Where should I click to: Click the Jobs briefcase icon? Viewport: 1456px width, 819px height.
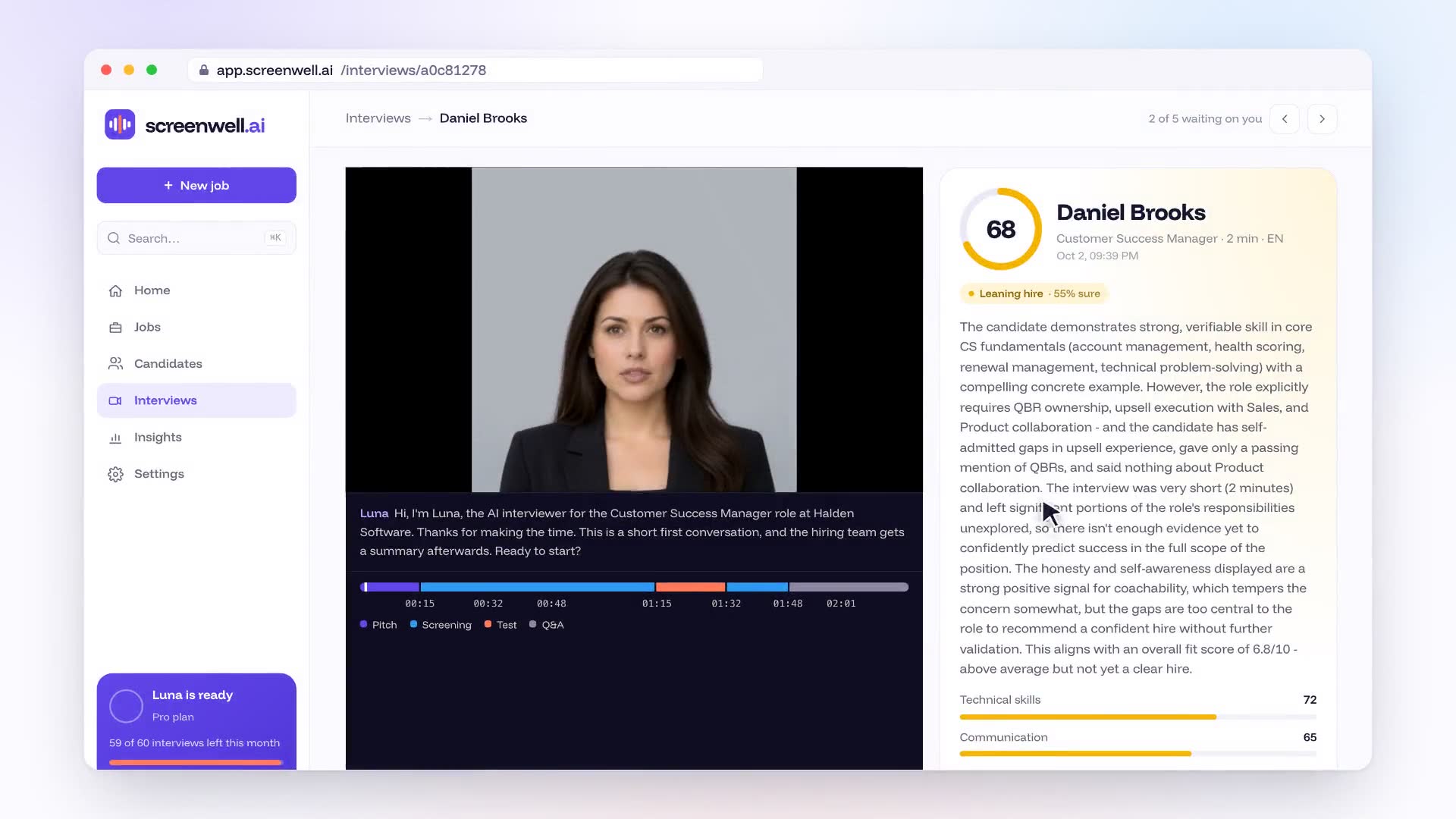(x=115, y=328)
